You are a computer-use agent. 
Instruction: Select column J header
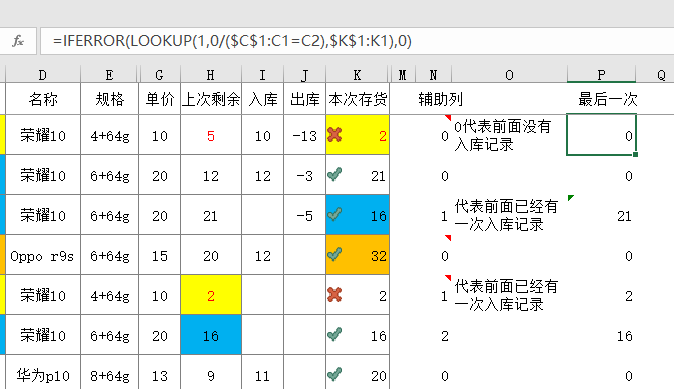pos(304,75)
